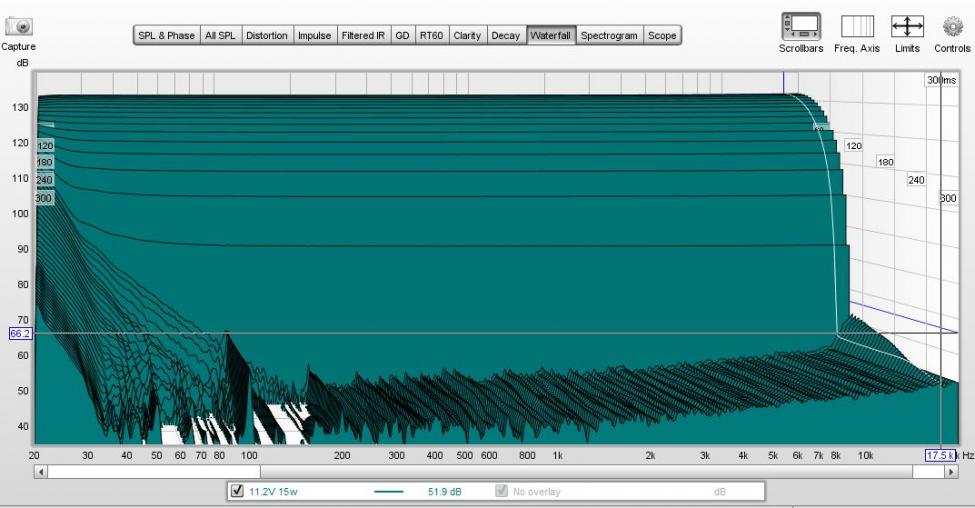Switch the Freq. Axis mode
Viewport: 975px width, 508px height.
point(856,26)
